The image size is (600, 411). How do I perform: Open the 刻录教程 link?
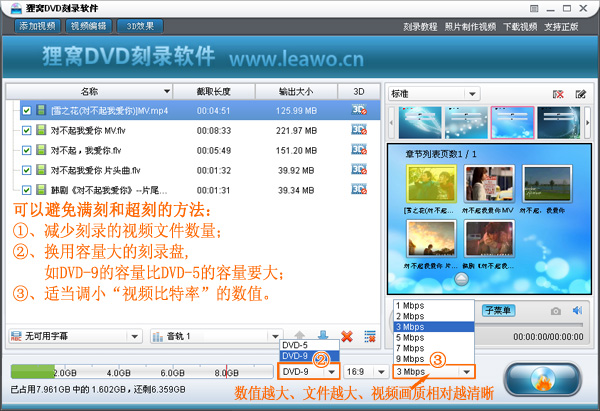420,27
